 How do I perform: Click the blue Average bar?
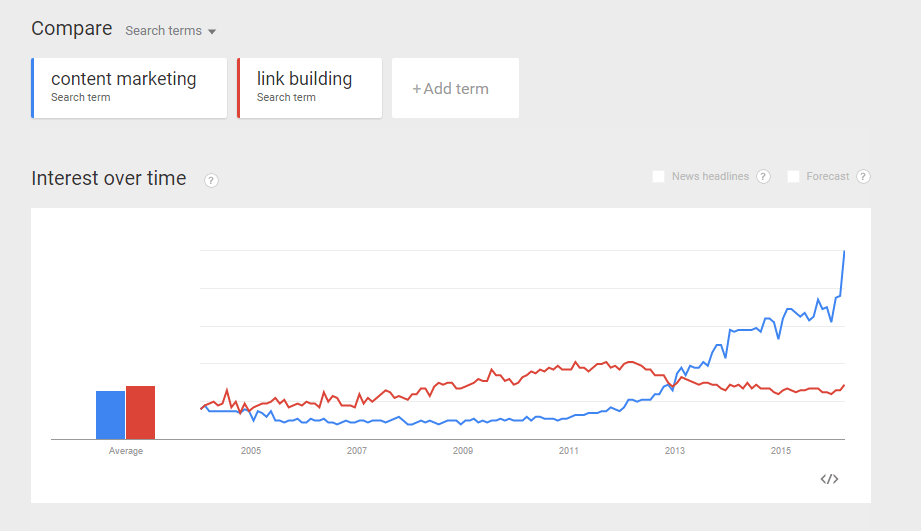110,415
